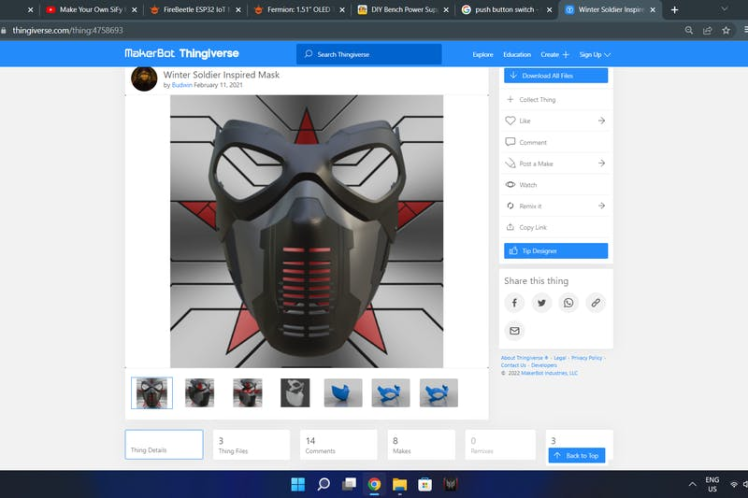
Task: Open the Create menu
Action: [555, 55]
